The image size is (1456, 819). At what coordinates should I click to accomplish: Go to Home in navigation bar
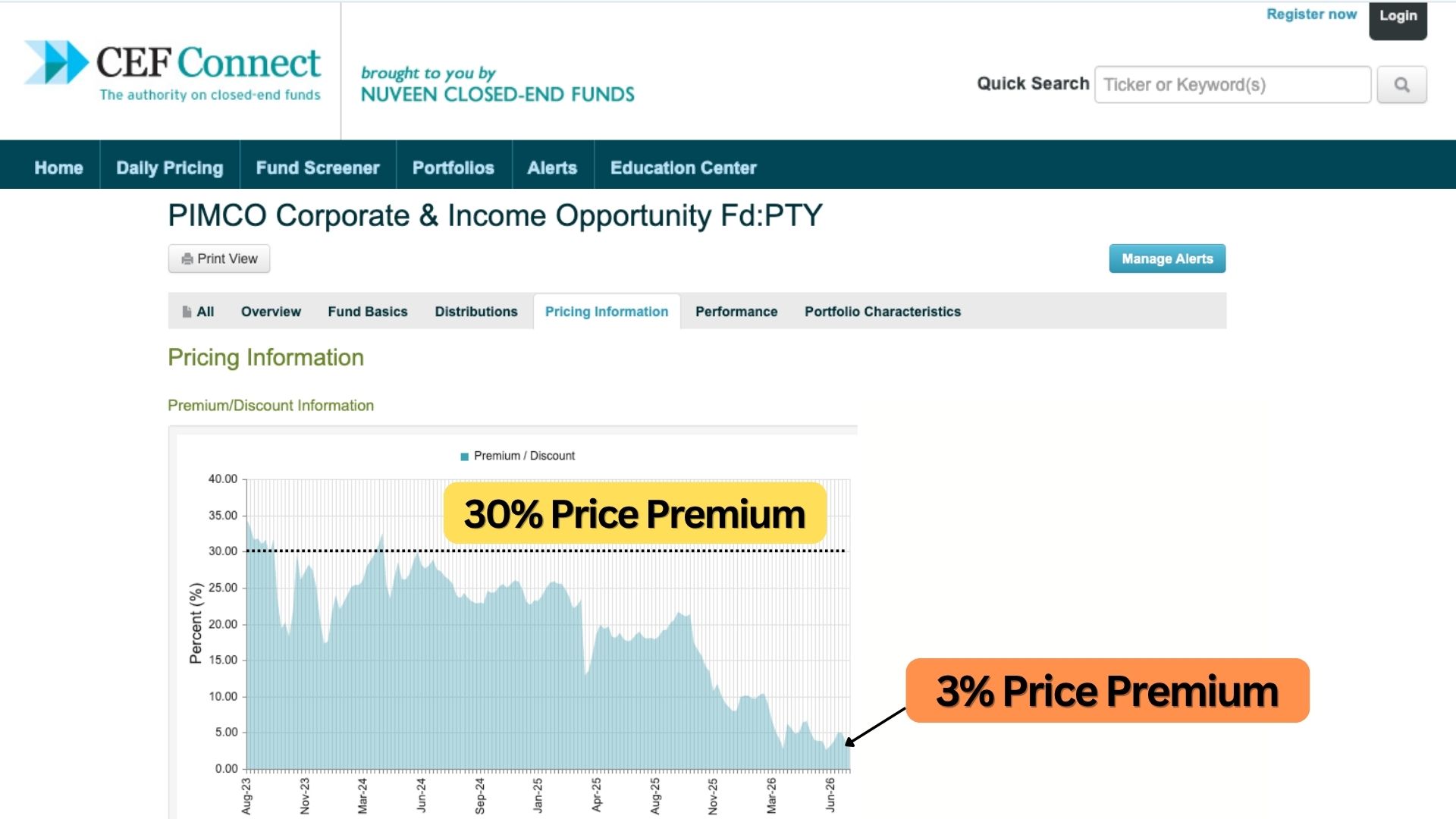[58, 168]
